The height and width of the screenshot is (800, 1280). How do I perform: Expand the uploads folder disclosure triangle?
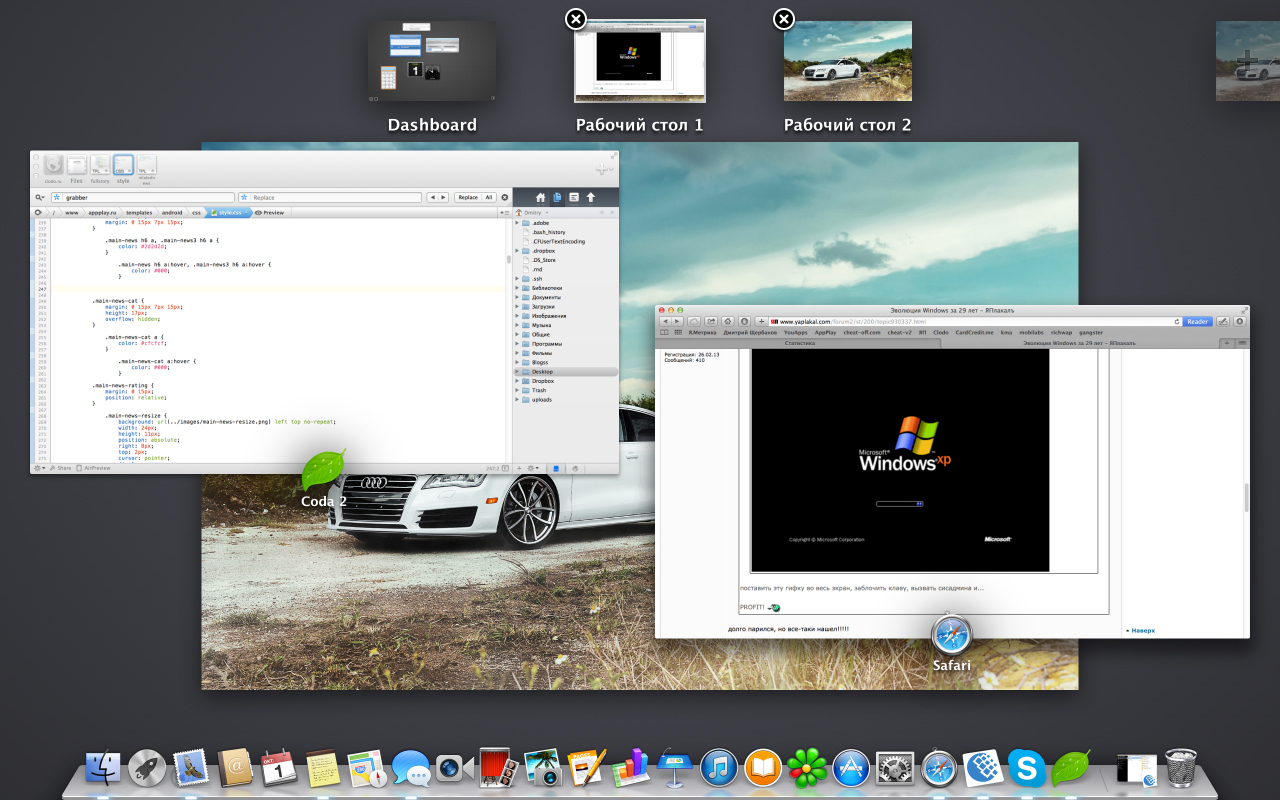coord(517,400)
